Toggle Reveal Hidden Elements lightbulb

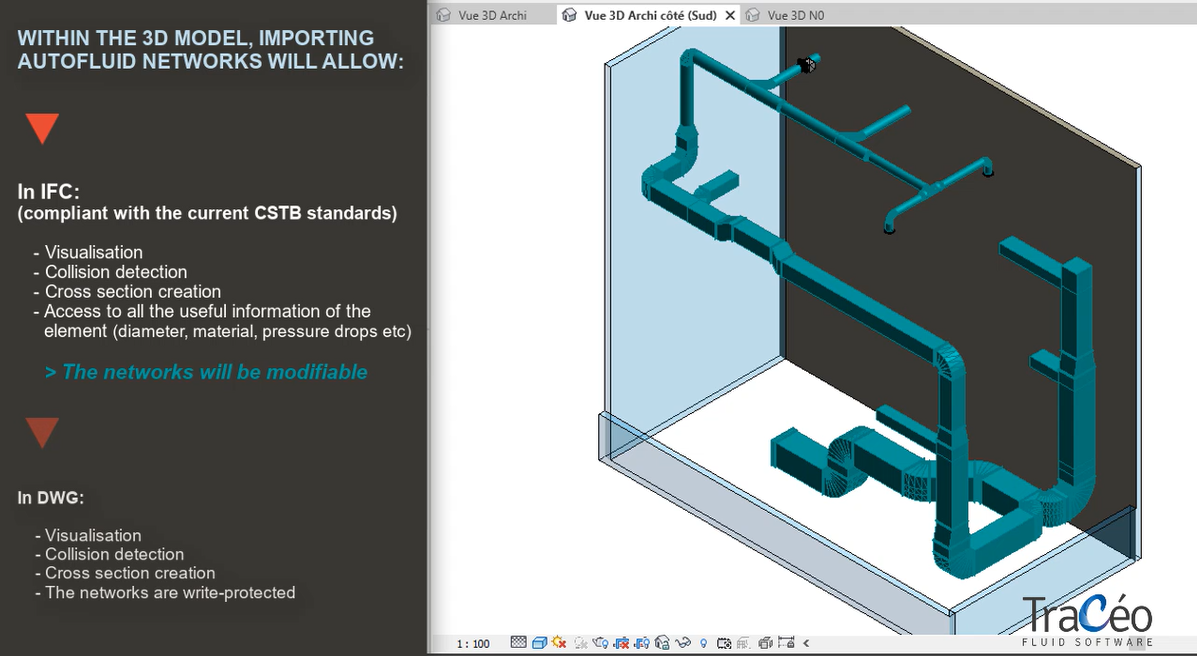[x=702, y=642]
